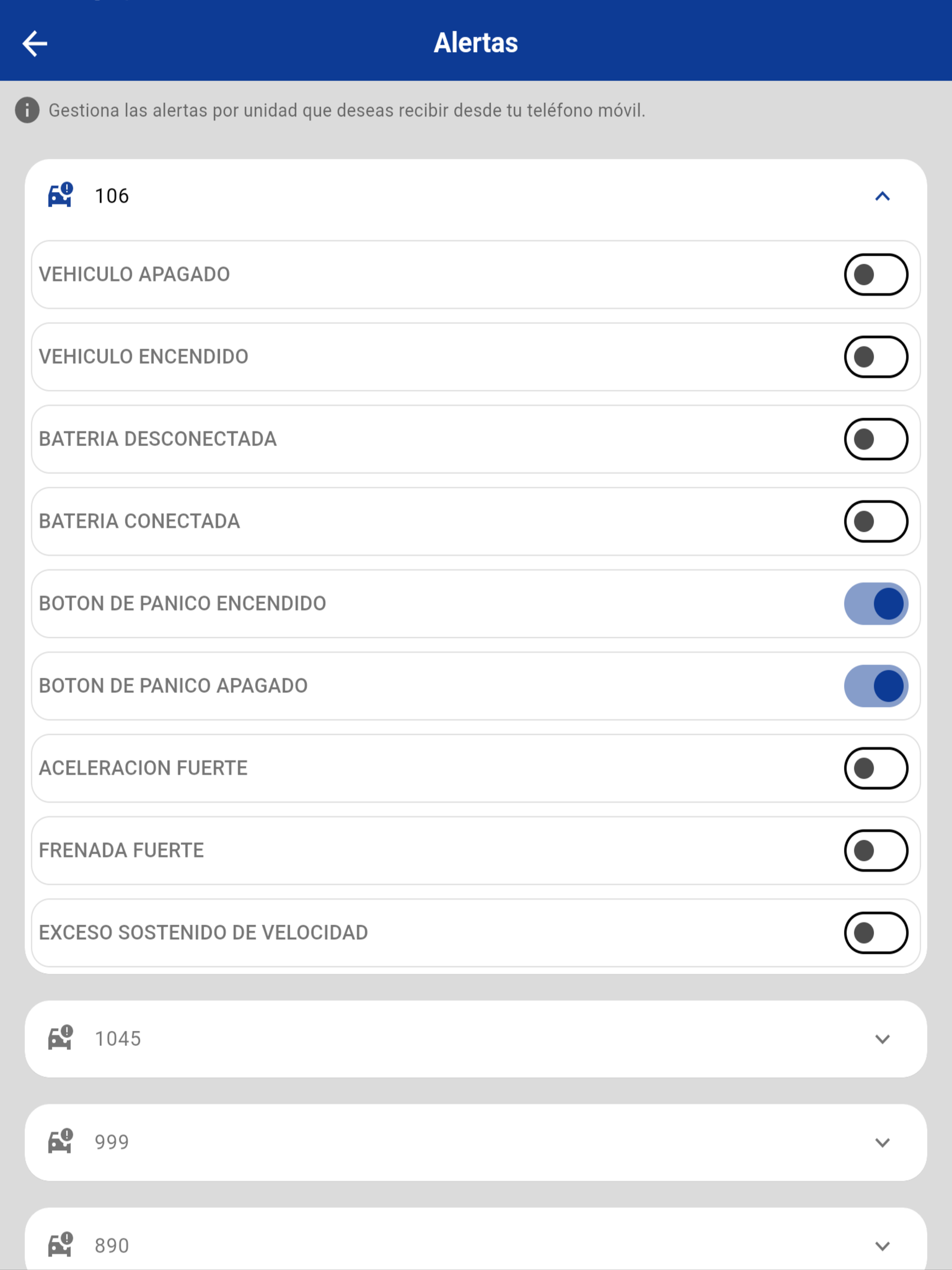Tap the vehicle alert icon for unit 999
Image resolution: width=952 pixels, height=1270 pixels.
click(x=60, y=1141)
